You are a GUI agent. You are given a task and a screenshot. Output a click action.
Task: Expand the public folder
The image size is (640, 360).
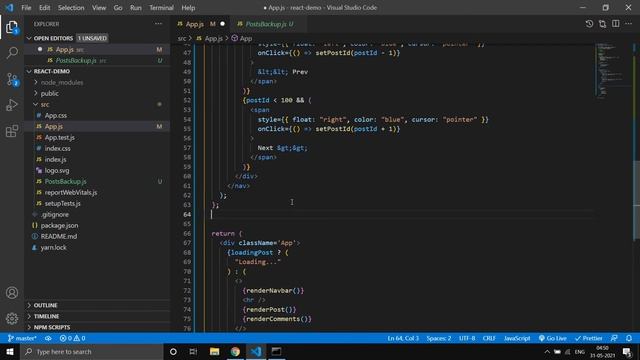tap(98, 93)
